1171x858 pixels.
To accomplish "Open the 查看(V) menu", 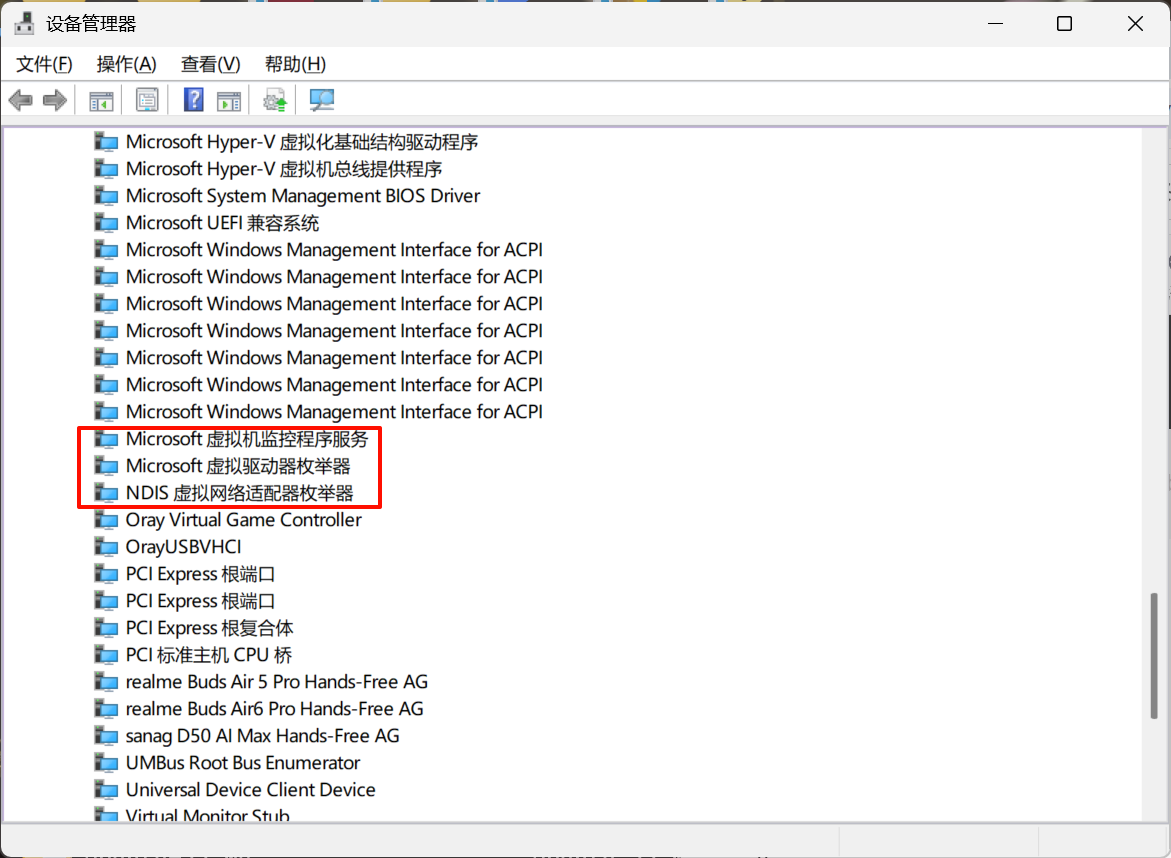I will (211, 64).
